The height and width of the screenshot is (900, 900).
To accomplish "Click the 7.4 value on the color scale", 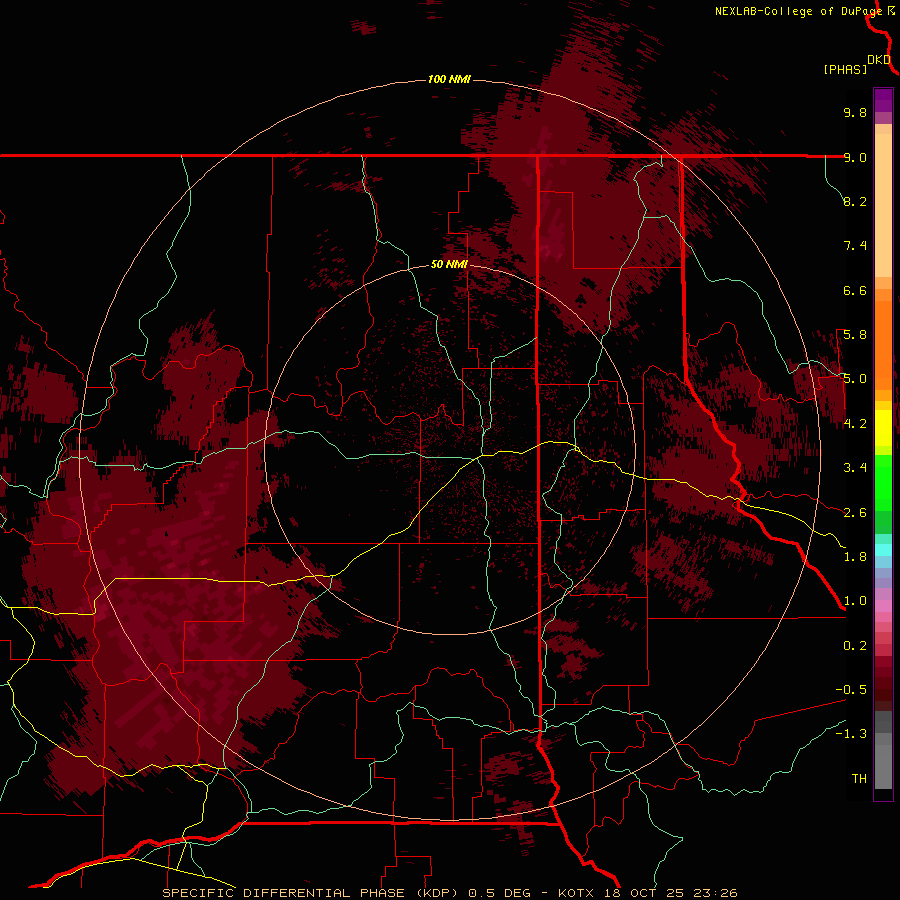I will pyautogui.click(x=855, y=246).
